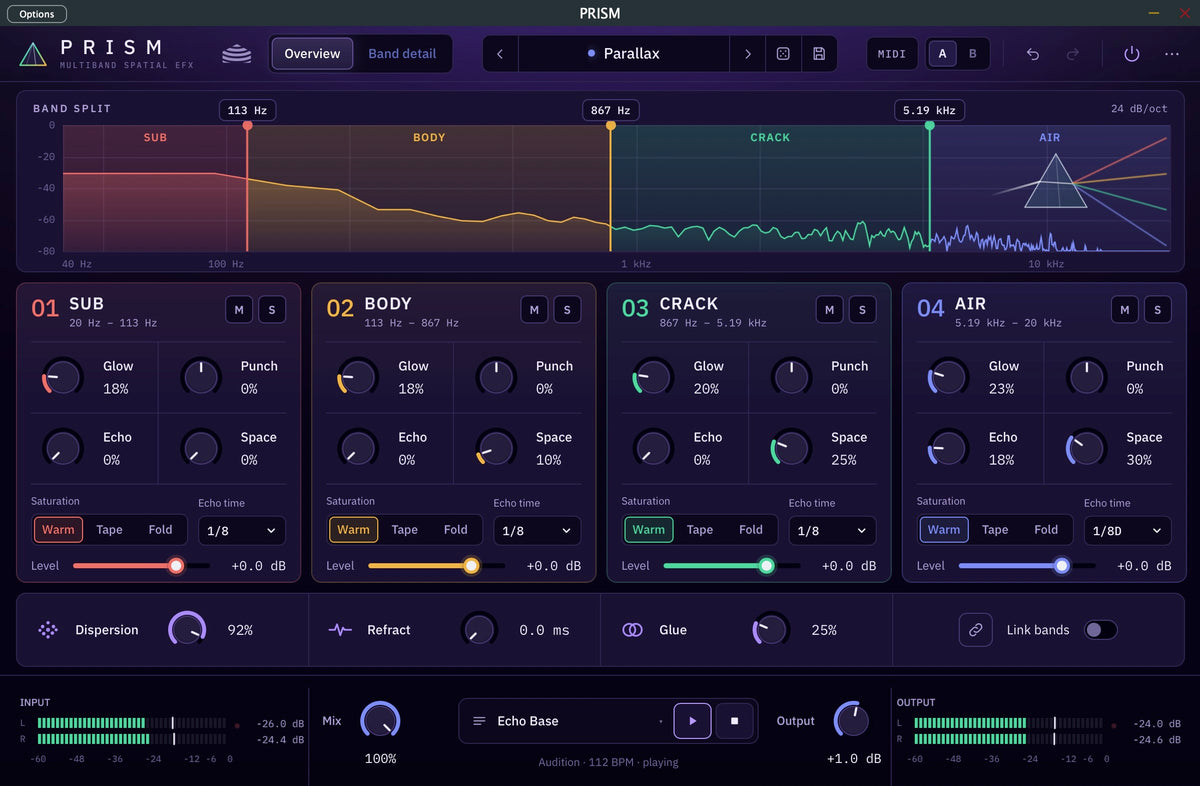Mute the AIR band
This screenshot has width=1200, height=786.
click(x=1125, y=310)
